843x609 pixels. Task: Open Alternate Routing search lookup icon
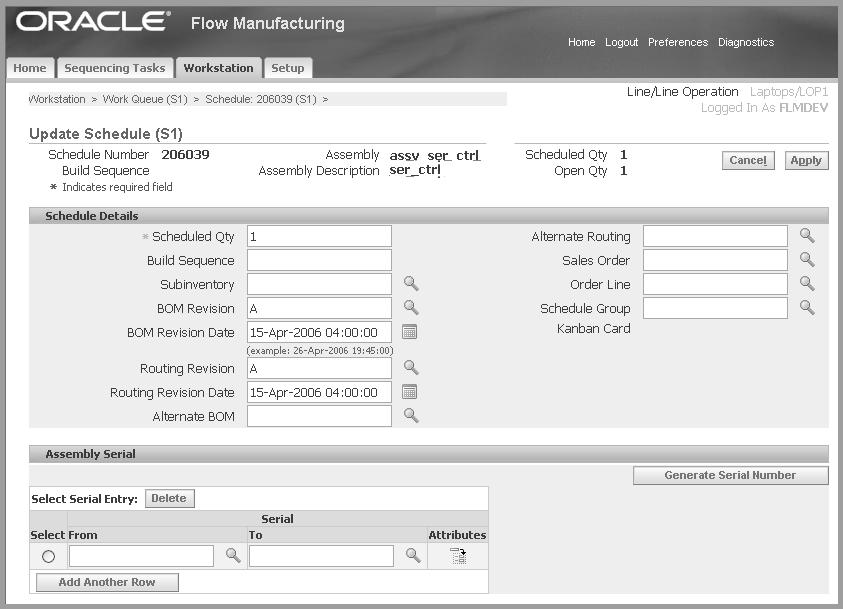click(x=807, y=235)
